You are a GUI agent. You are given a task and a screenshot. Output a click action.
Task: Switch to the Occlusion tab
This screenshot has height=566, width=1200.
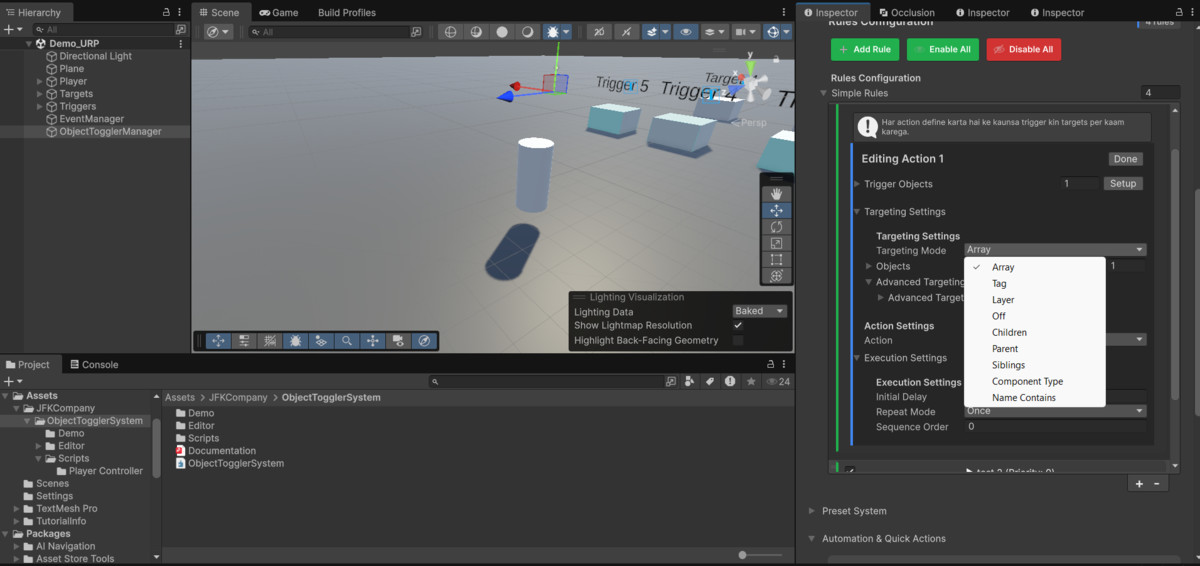pyautogui.click(x=905, y=13)
